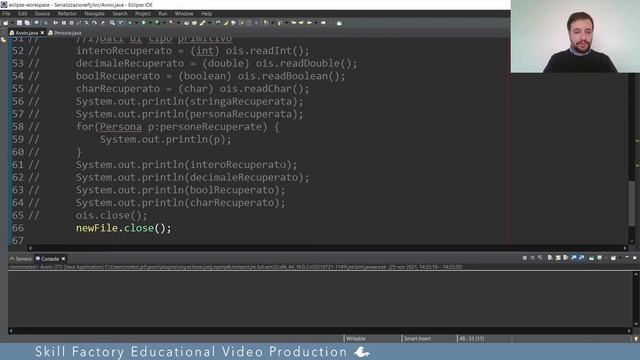Open the External Tools dropdown arrow
640x360 pixels.
coord(178,23)
